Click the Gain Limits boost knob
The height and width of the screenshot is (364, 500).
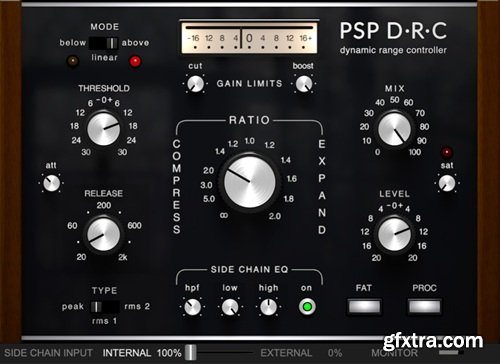point(304,83)
